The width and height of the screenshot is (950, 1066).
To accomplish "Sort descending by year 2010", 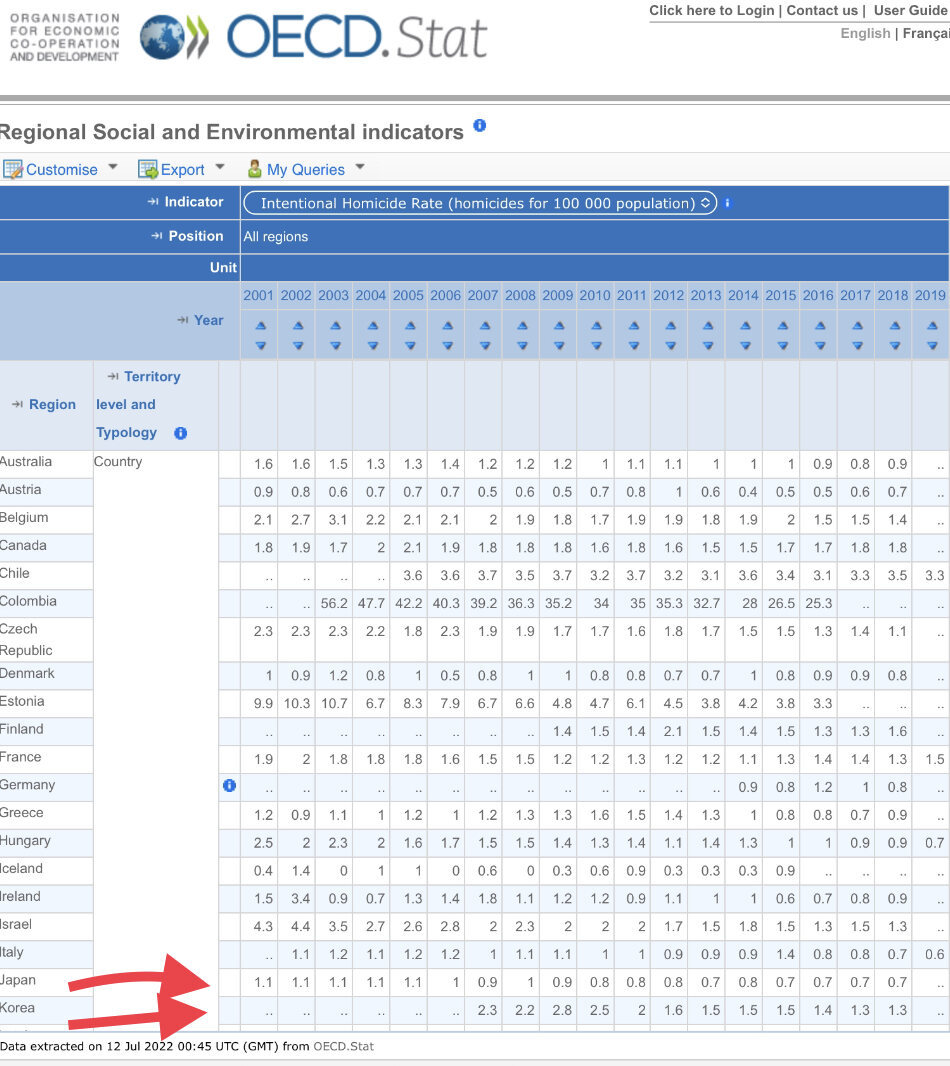I will coord(595,346).
